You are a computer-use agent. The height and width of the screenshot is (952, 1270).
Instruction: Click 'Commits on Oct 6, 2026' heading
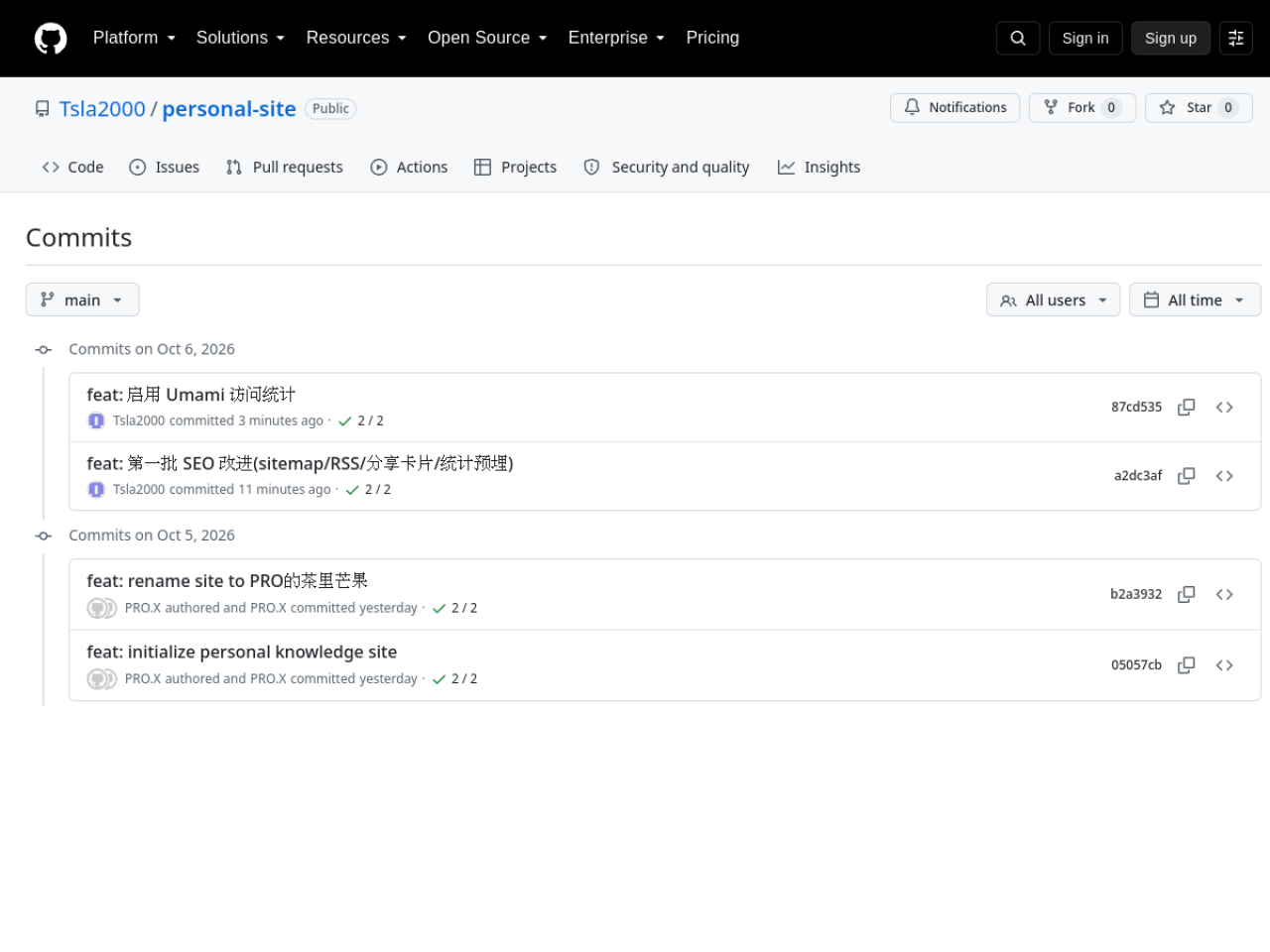click(152, 349)
